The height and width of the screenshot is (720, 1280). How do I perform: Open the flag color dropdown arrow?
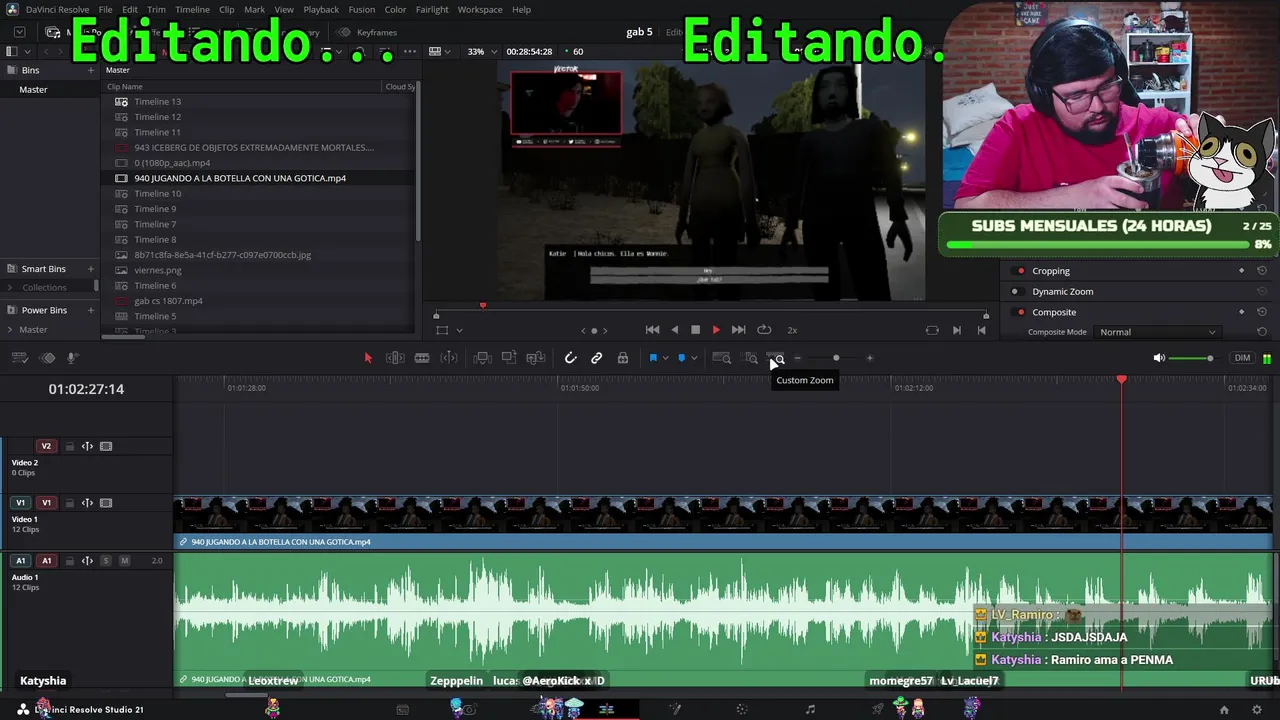[665, 358]
